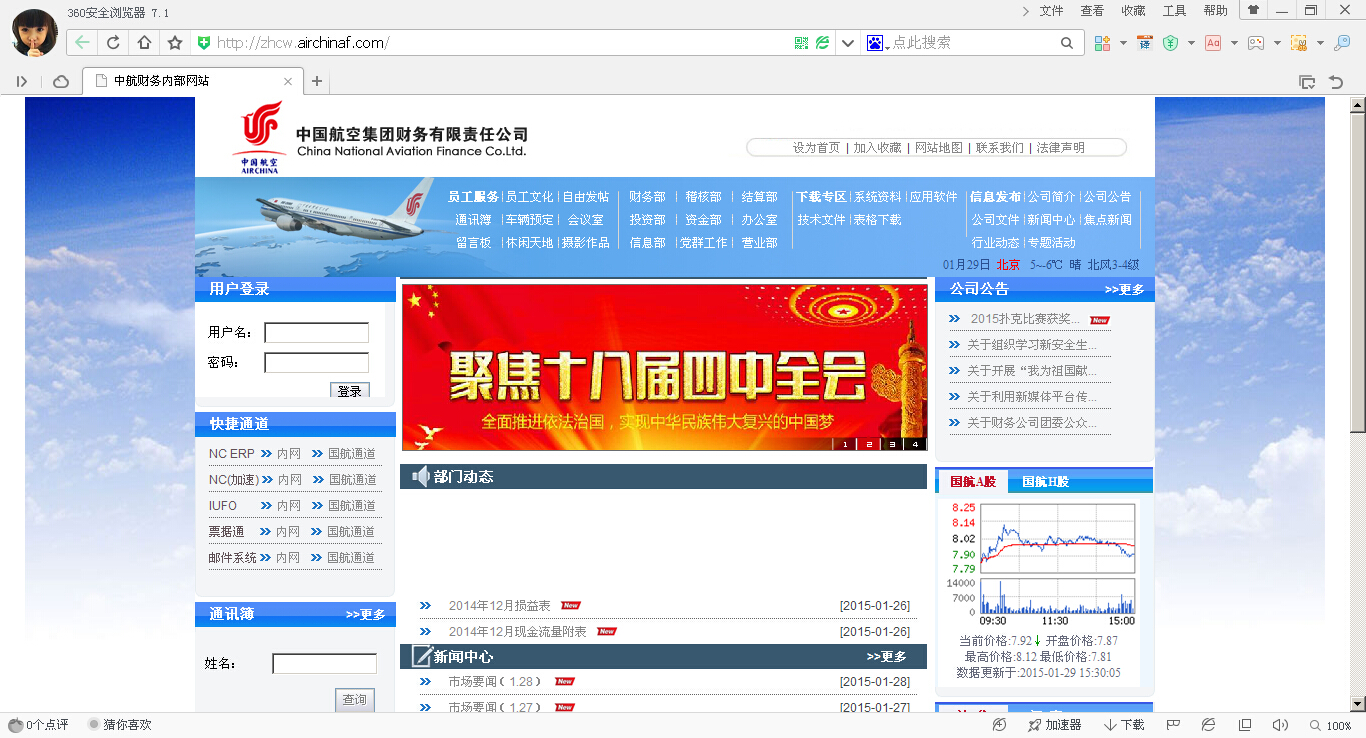Open the Baidu search engine selector
Viewport: 1366px width, 738px height.
pyautogui.click(x=876, y=43)
